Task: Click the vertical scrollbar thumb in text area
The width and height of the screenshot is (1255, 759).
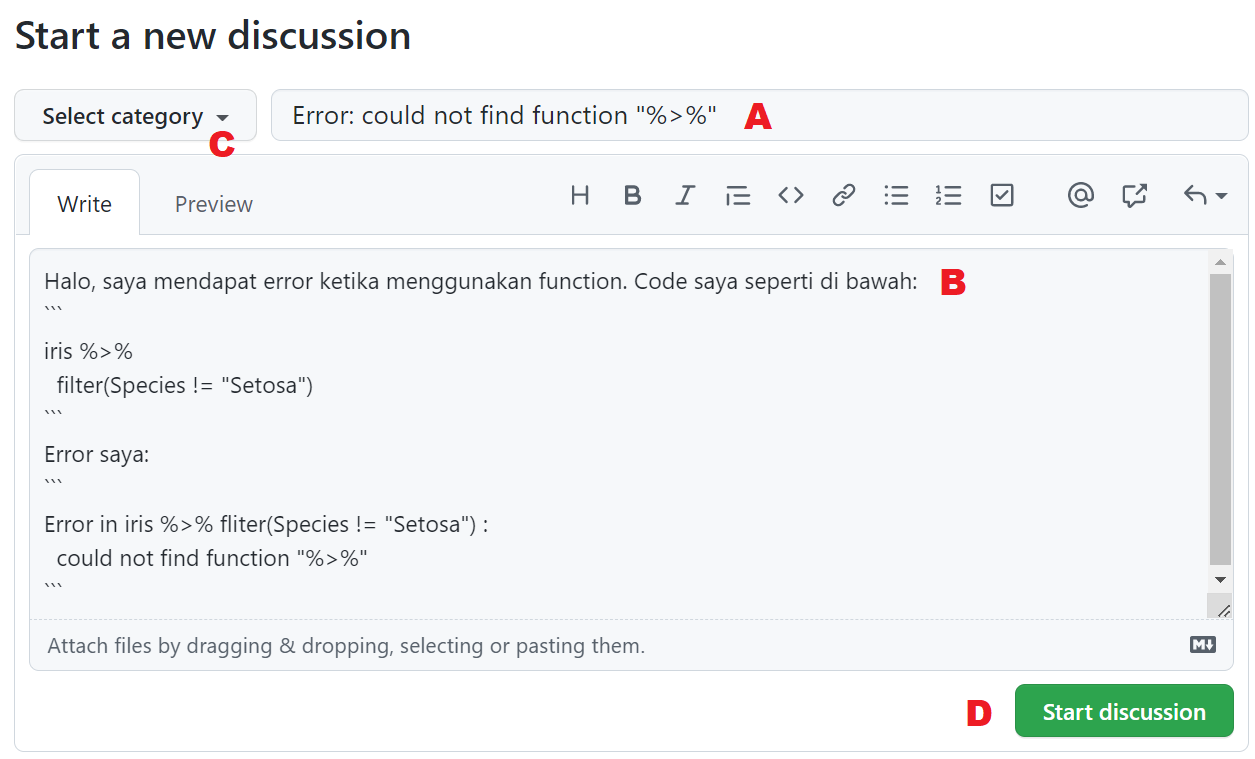Action: tap(1220, 421)
